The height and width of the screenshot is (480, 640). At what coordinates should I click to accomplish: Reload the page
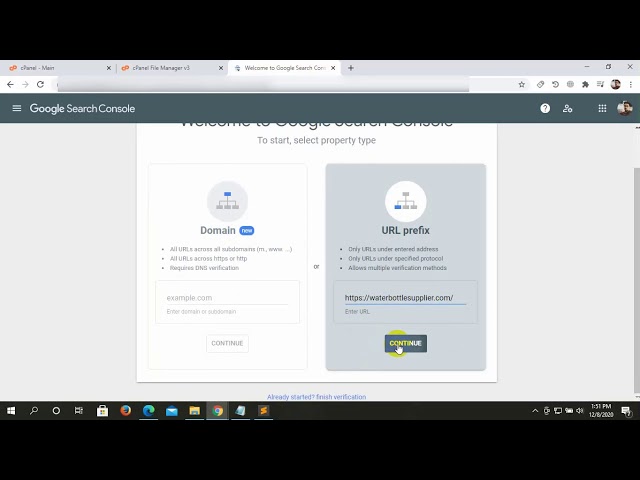point(40,84)
